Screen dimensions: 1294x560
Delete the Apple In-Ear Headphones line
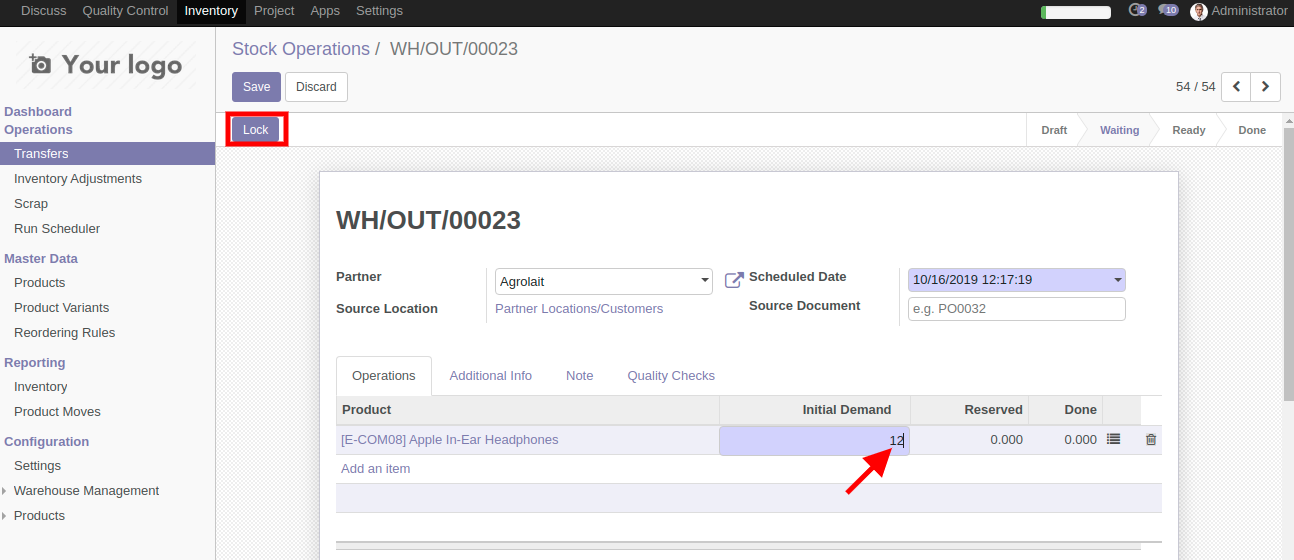tap(1151, 439)
